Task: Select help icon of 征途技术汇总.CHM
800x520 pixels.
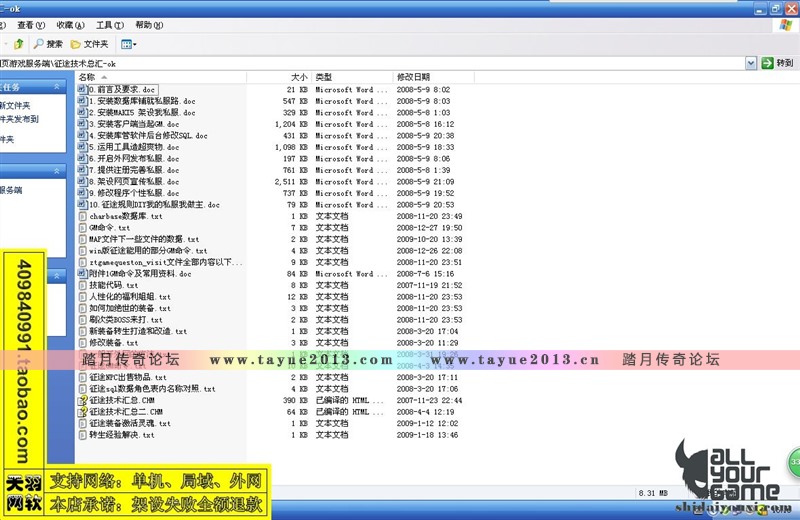Action: click(82, 400)
